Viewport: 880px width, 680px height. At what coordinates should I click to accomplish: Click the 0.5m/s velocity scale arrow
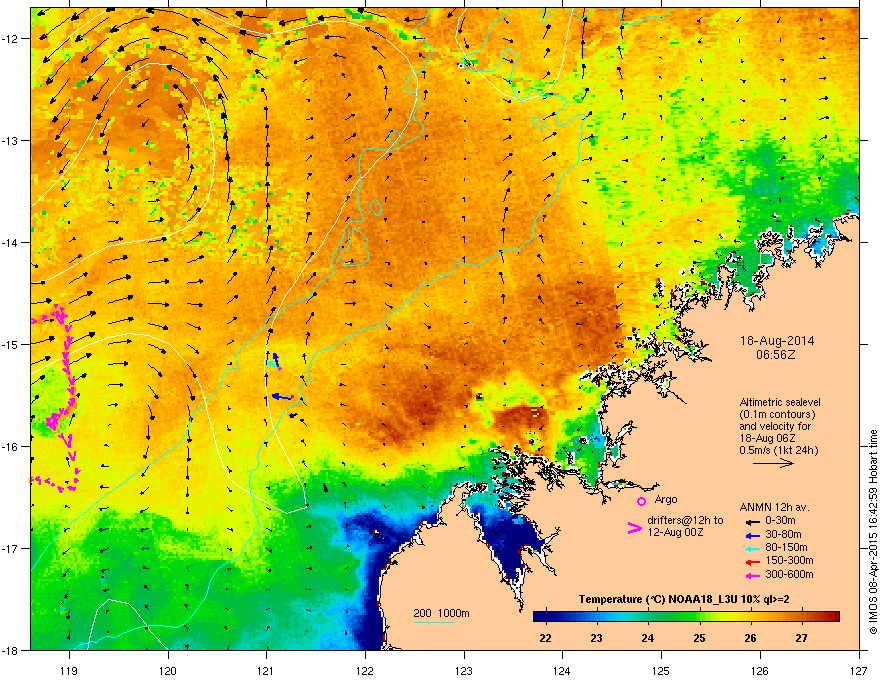click(773, 463)
